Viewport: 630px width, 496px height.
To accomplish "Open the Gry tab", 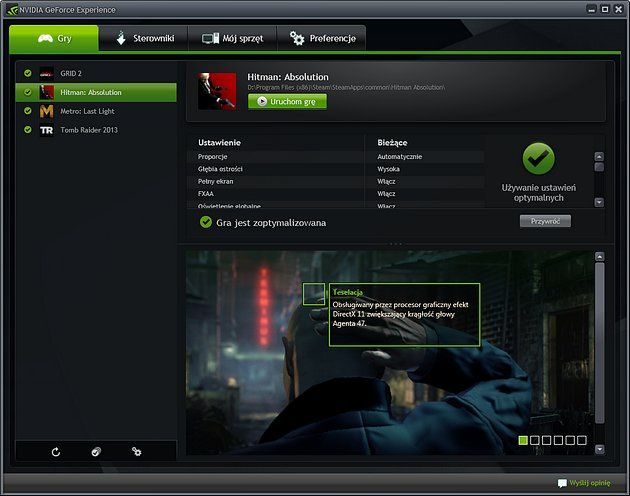I will [54, 38].
